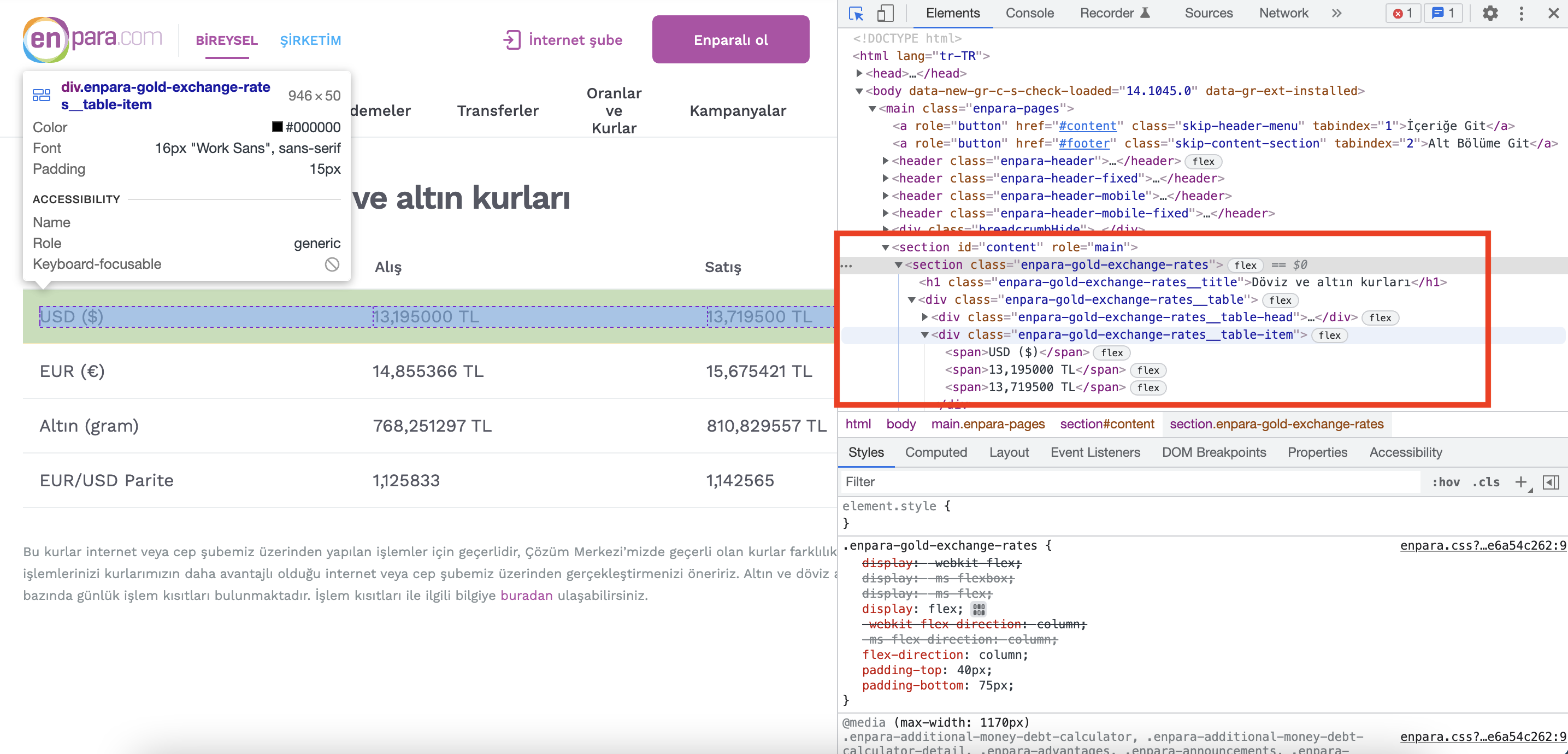The height and width of the screenshot is (754, 1568).
Task: Open the Accessibility tab
Action: [1406, 453]
